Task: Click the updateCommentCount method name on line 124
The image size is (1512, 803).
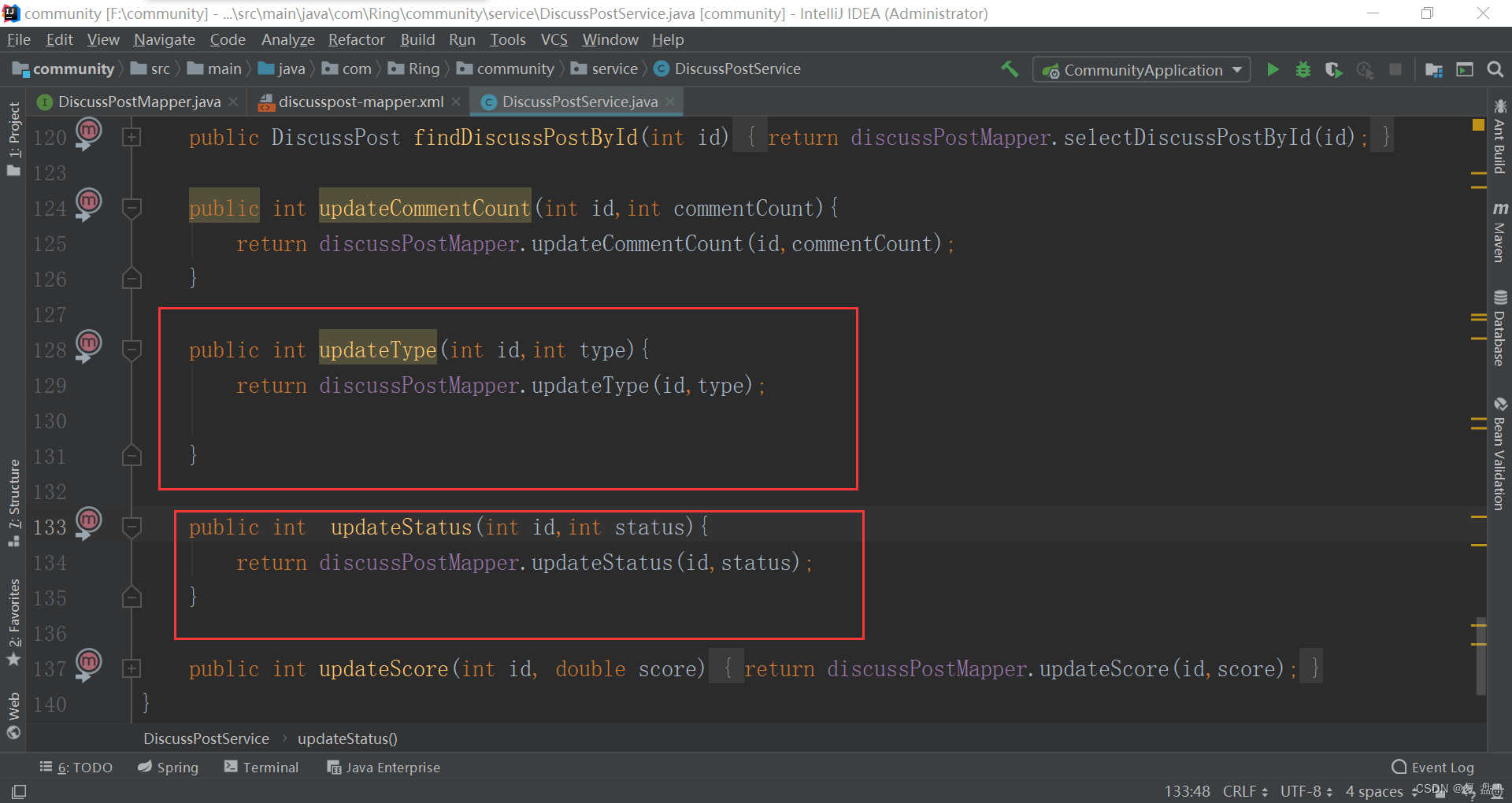Action: pyautogui.click(x=424, y=208)
